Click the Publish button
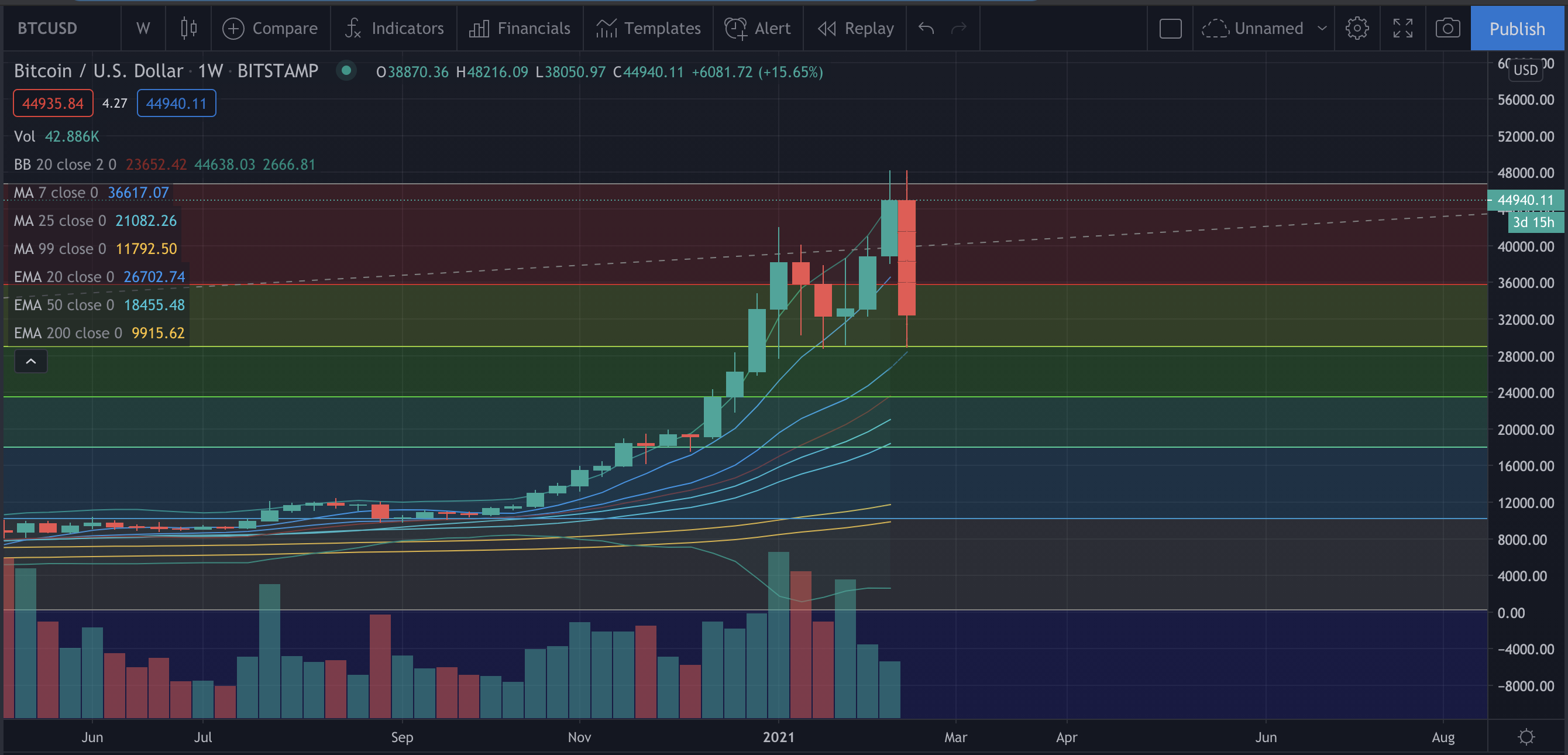 coord(1517,28)
